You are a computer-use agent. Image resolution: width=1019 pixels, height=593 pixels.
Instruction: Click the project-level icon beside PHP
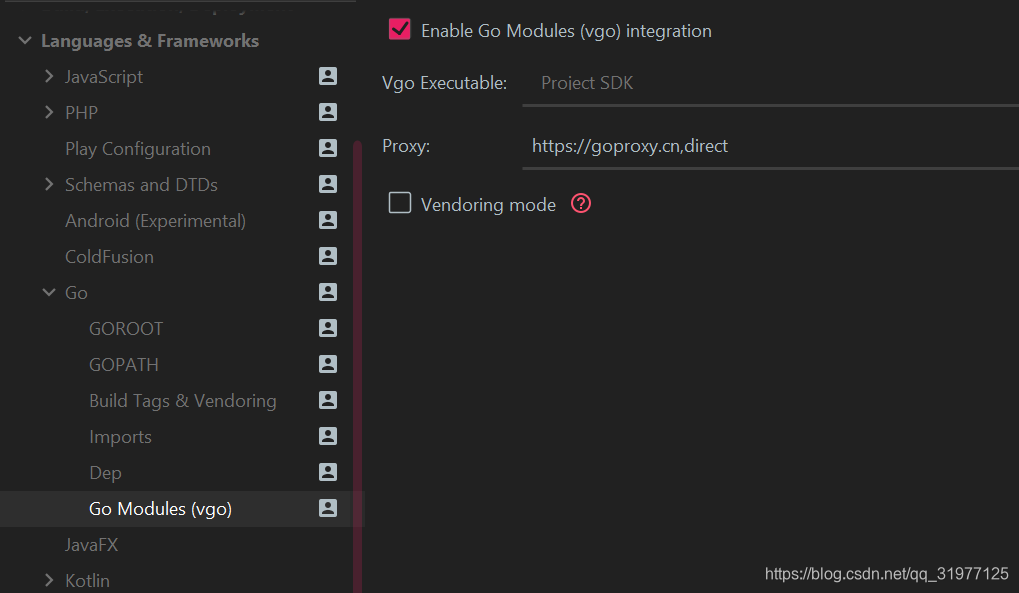point(328,112)
